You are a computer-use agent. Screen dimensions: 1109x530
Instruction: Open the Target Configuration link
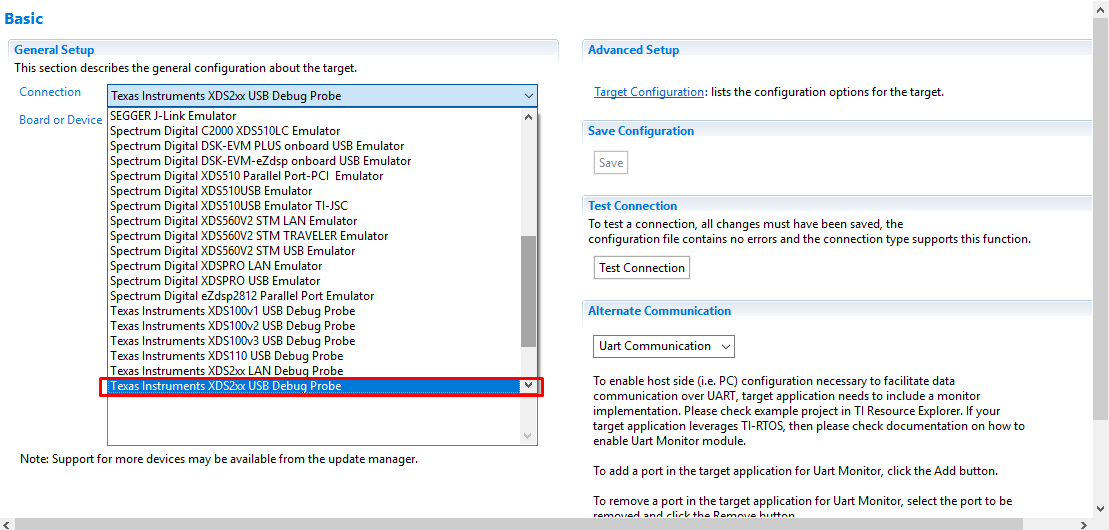649,92
